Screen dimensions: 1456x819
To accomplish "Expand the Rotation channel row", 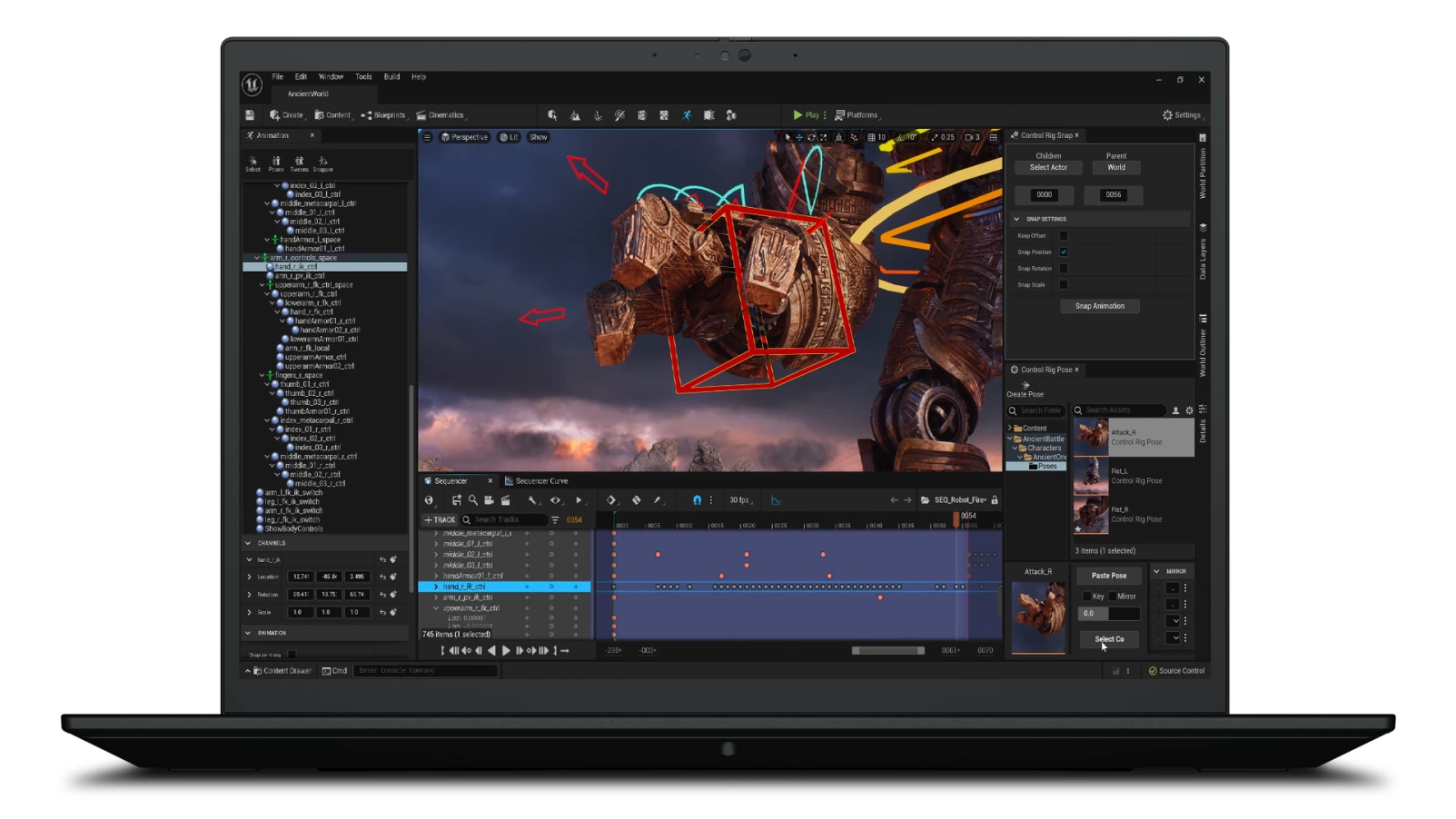I will [249, 595].
